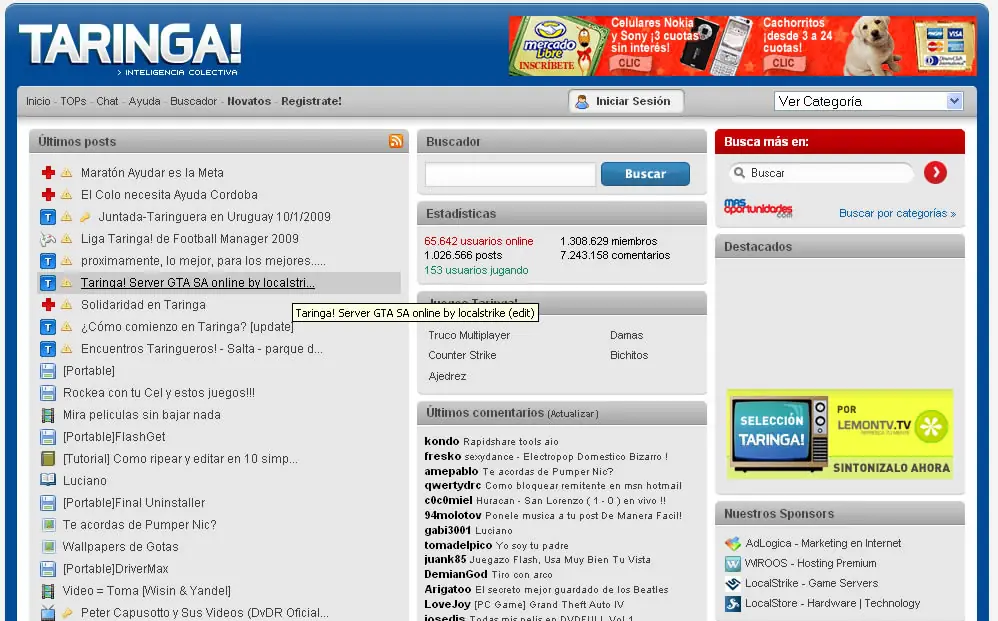Click the Buscador text input field

pyautogui.click(x=510, y=174)
